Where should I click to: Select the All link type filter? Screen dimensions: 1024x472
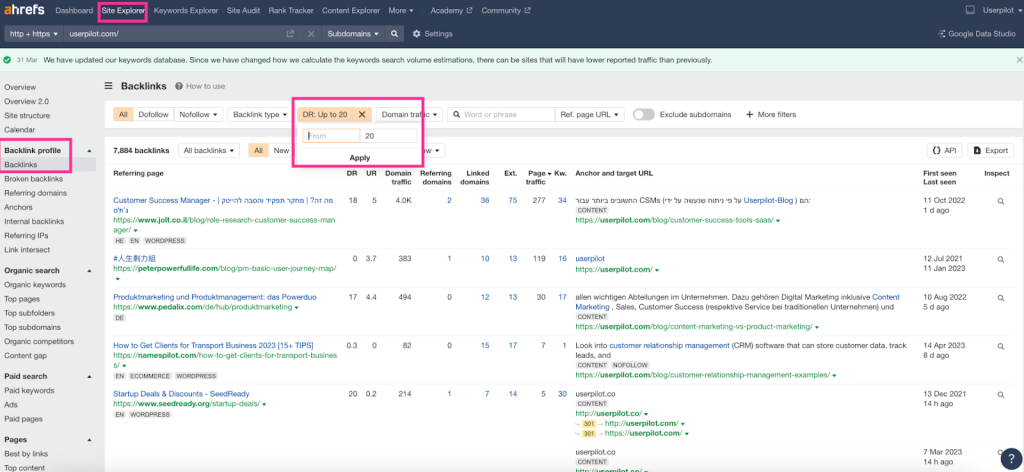123,114
